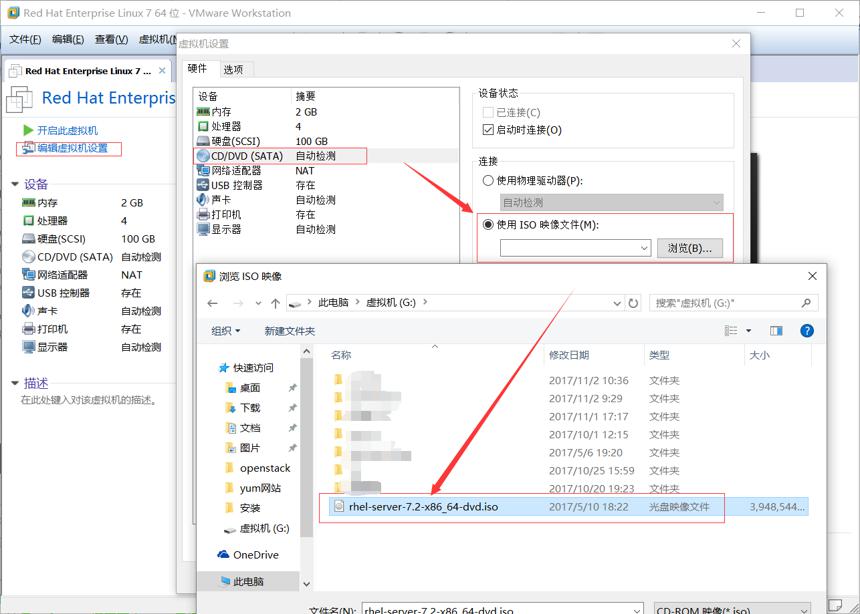The image size is (860, 614).
Task: Expand the 组织 dropdown menu
Action: pos(225,331)
